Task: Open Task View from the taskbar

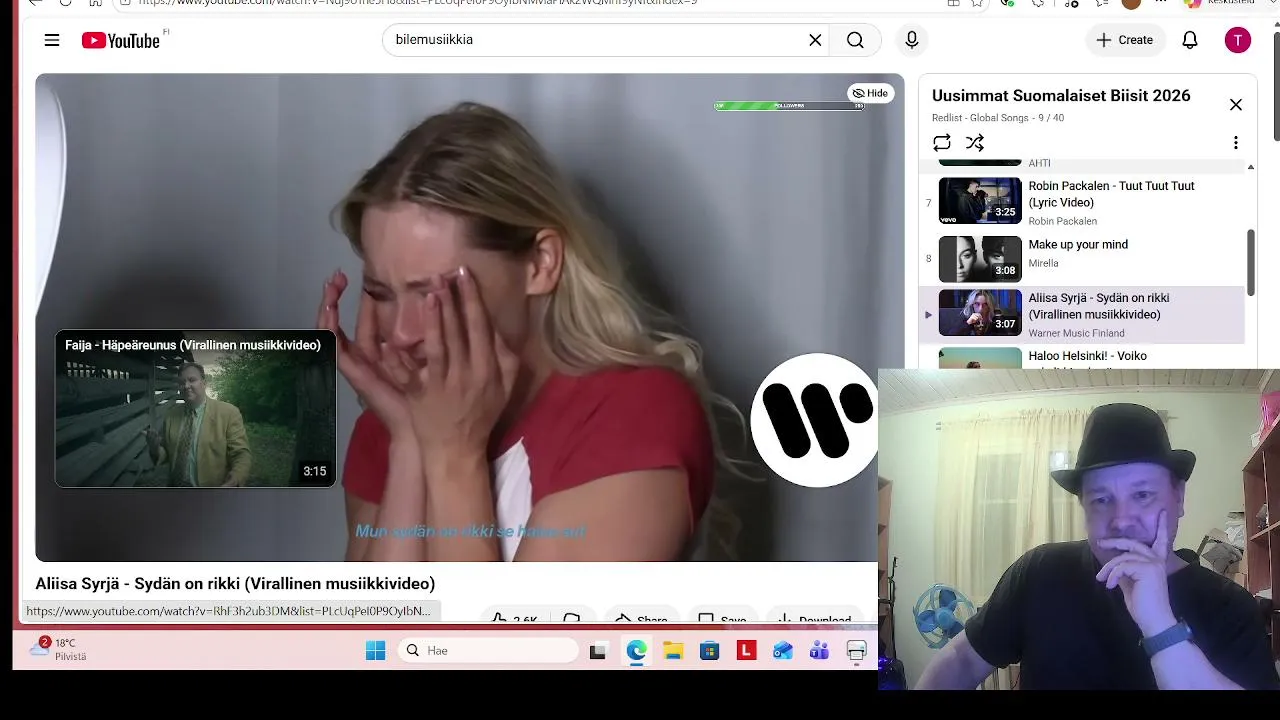Action: pos(598,651)
